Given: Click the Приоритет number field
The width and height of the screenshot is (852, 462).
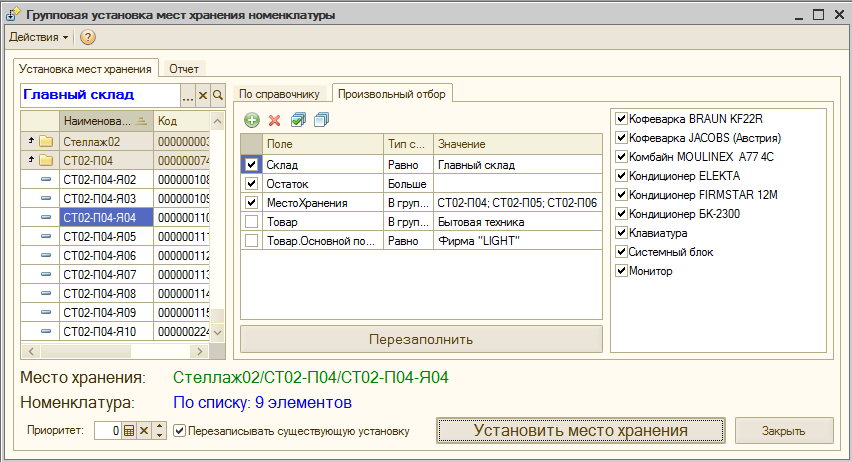Looking at the screenshot, I should pos(108,431).
